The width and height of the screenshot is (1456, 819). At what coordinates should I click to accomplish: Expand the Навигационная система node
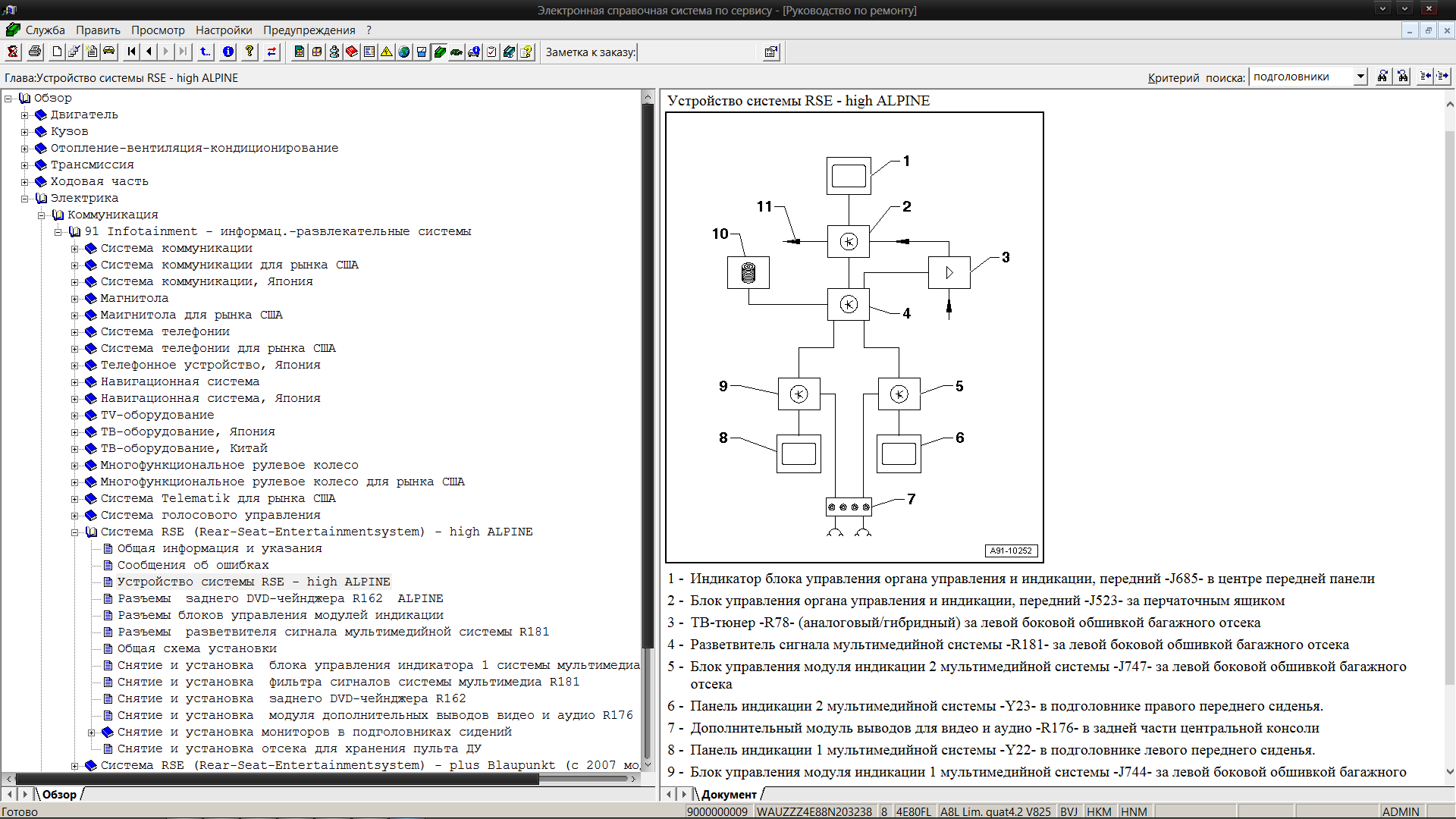(75, 382)
